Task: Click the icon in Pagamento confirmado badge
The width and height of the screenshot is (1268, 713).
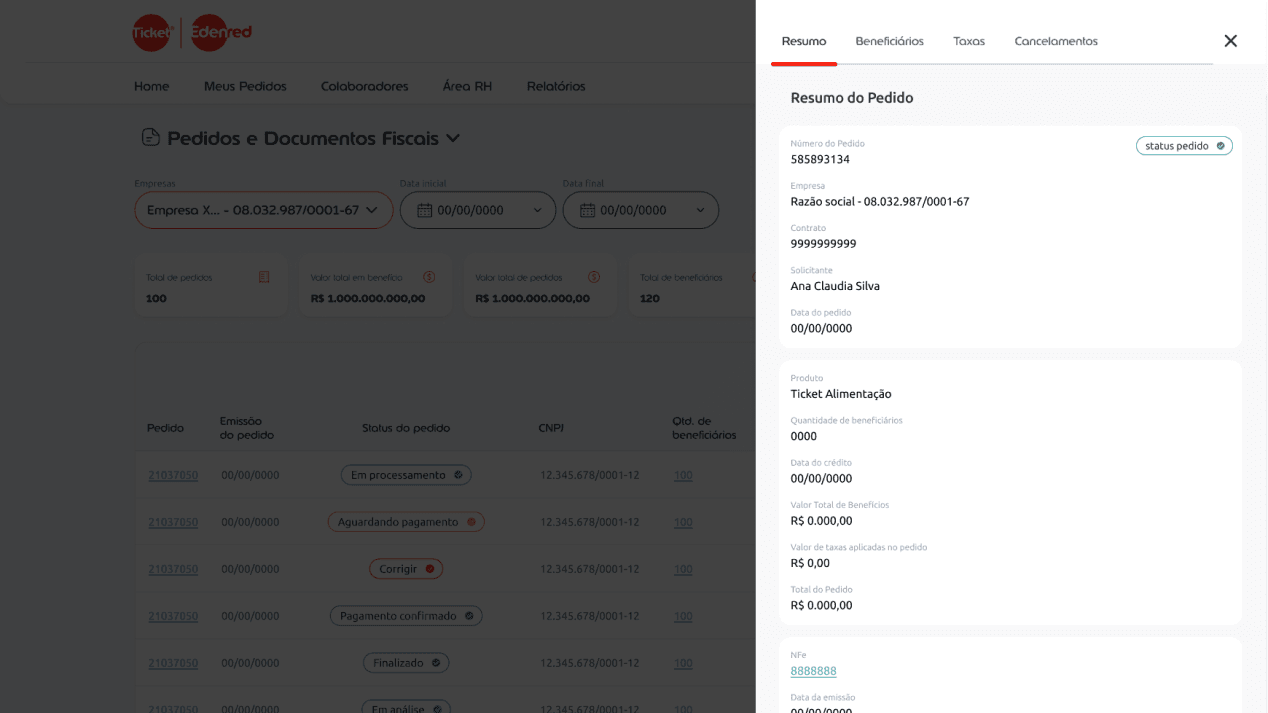Action: tap(469, 616)
